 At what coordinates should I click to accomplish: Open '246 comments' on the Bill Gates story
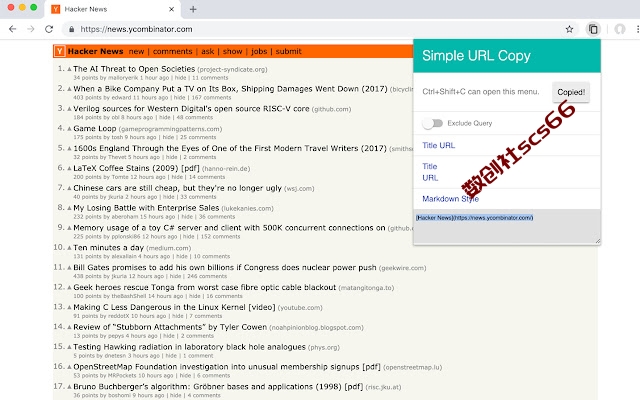tap(207, 276)
